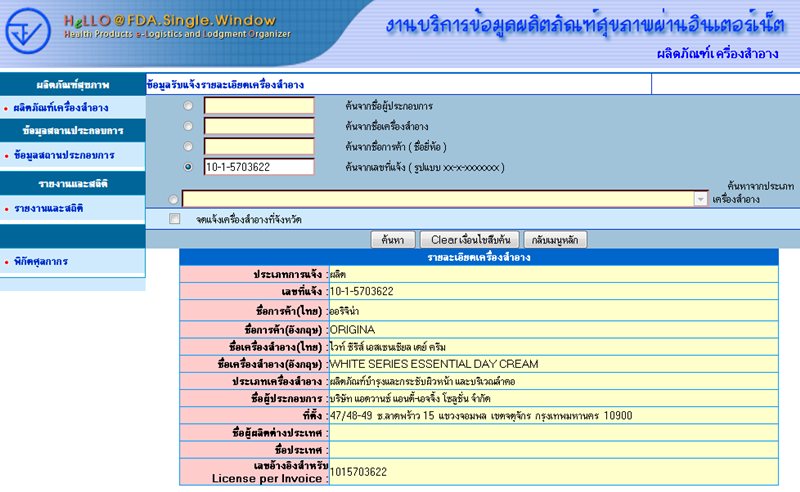Click the brand name input field

[259, 146]
